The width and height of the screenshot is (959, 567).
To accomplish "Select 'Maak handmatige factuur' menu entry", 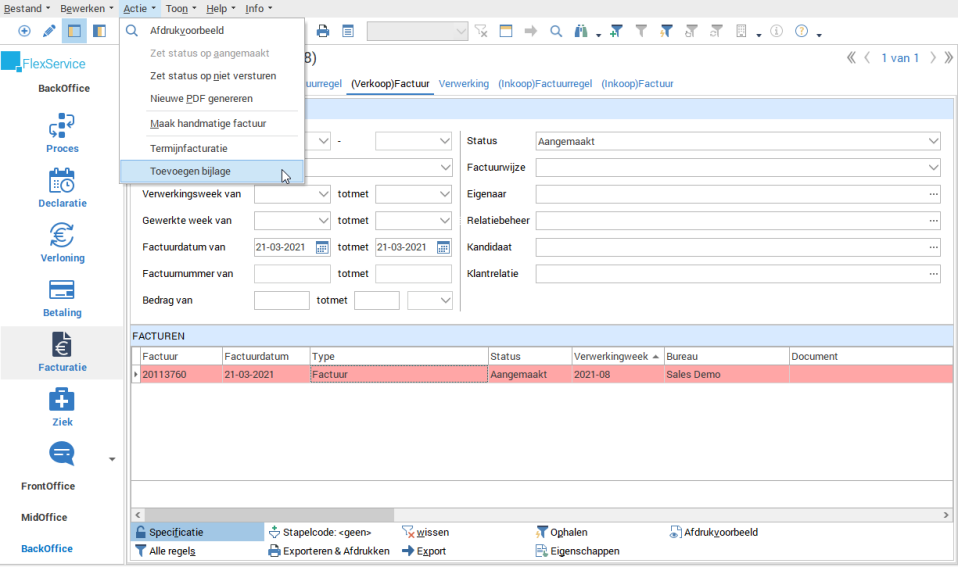I will point(207,124).
